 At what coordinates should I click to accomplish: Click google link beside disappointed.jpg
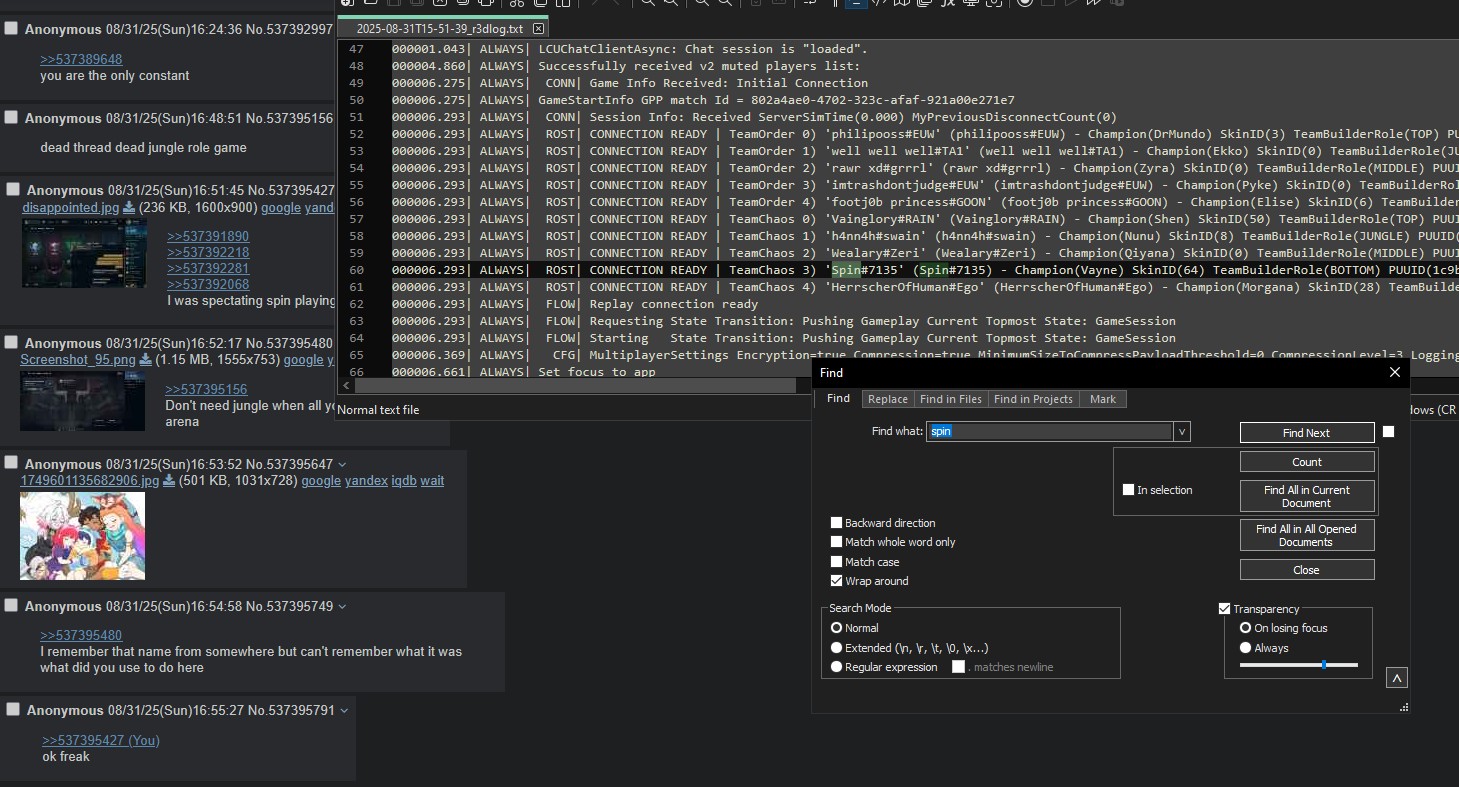click(x=281, y=208)
